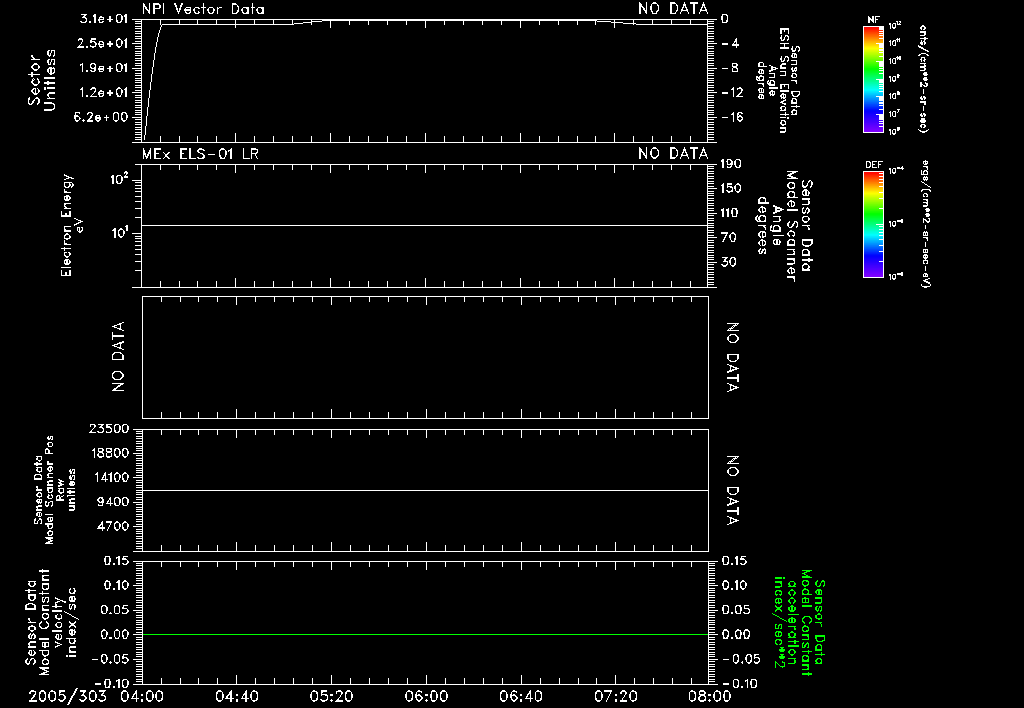Viewport: 1024px width, 708px height.
Task: Click the '04:00' time axis label
Action: 142,696
